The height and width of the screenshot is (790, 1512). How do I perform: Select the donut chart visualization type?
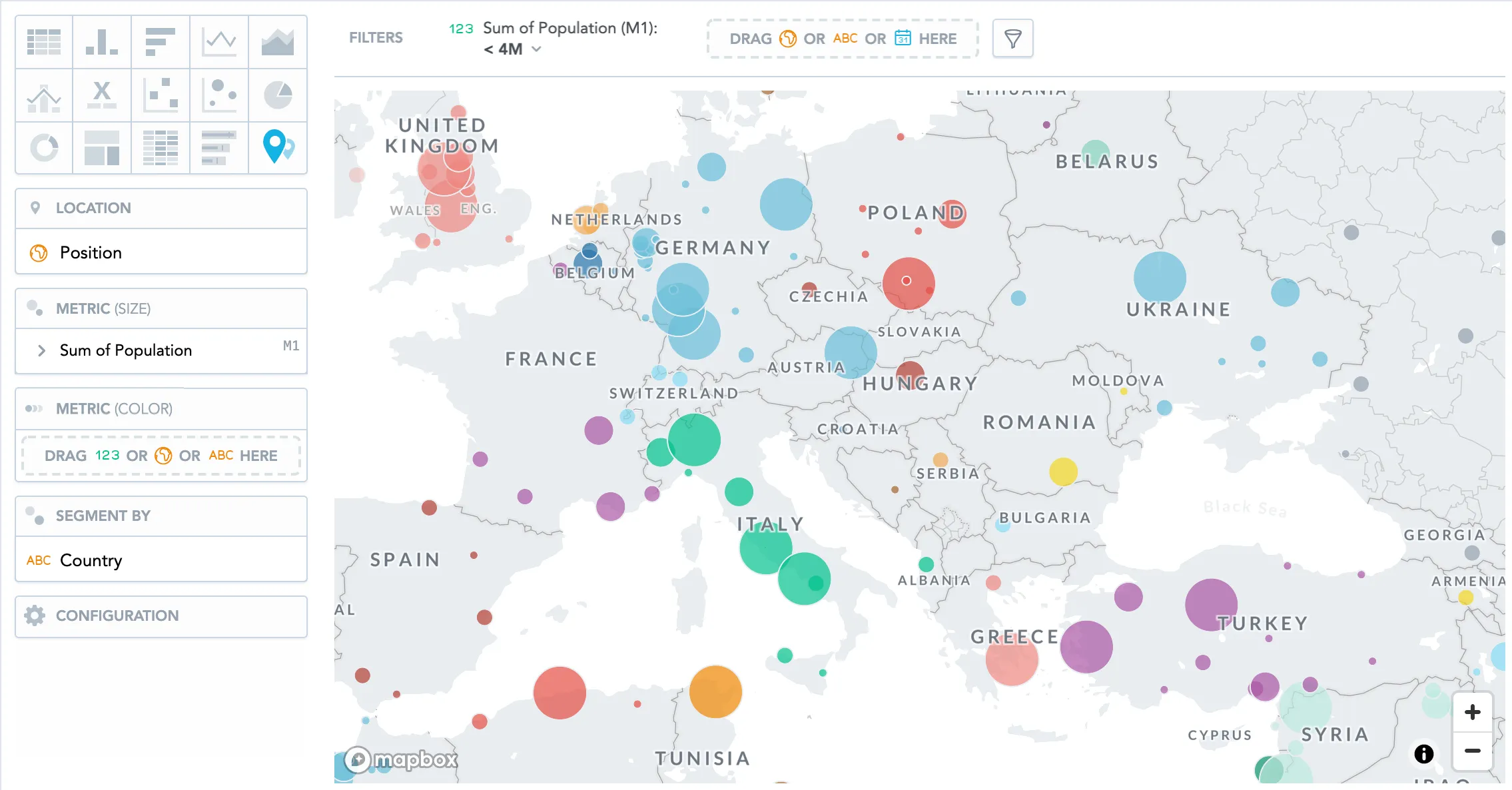point(43,148)
